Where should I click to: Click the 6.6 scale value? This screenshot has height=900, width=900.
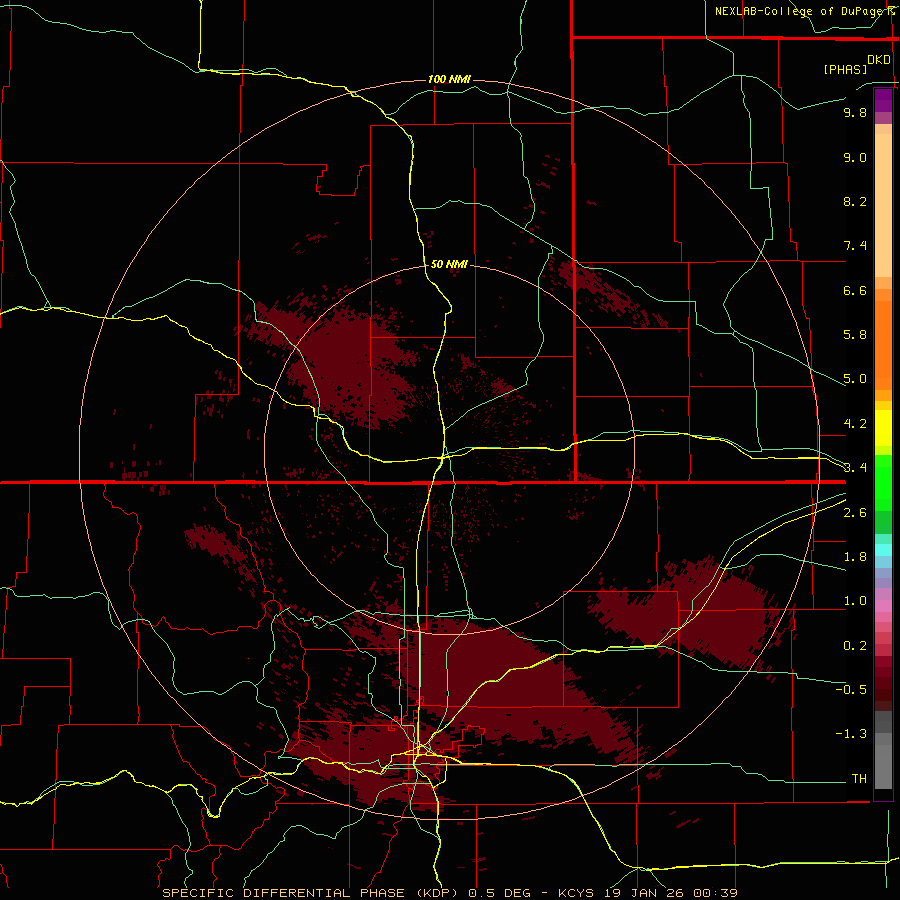coord(855,290)
